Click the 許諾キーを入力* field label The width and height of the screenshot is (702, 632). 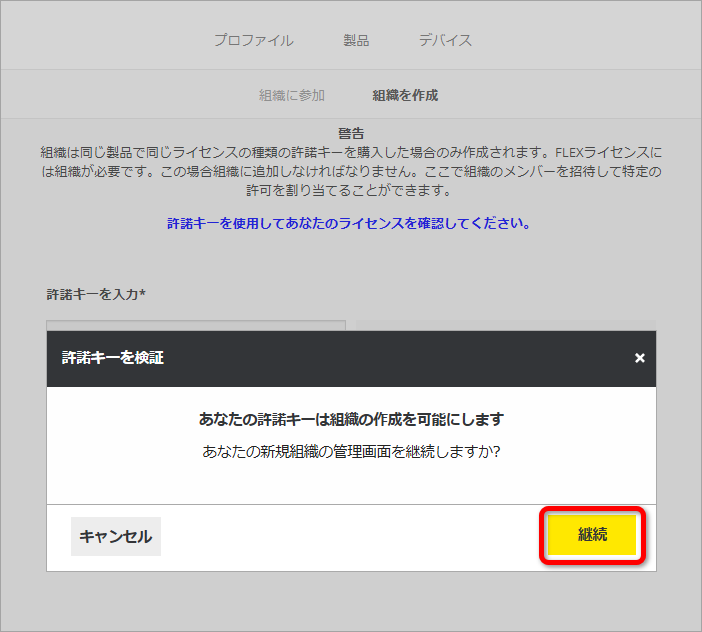pos(96,294)
